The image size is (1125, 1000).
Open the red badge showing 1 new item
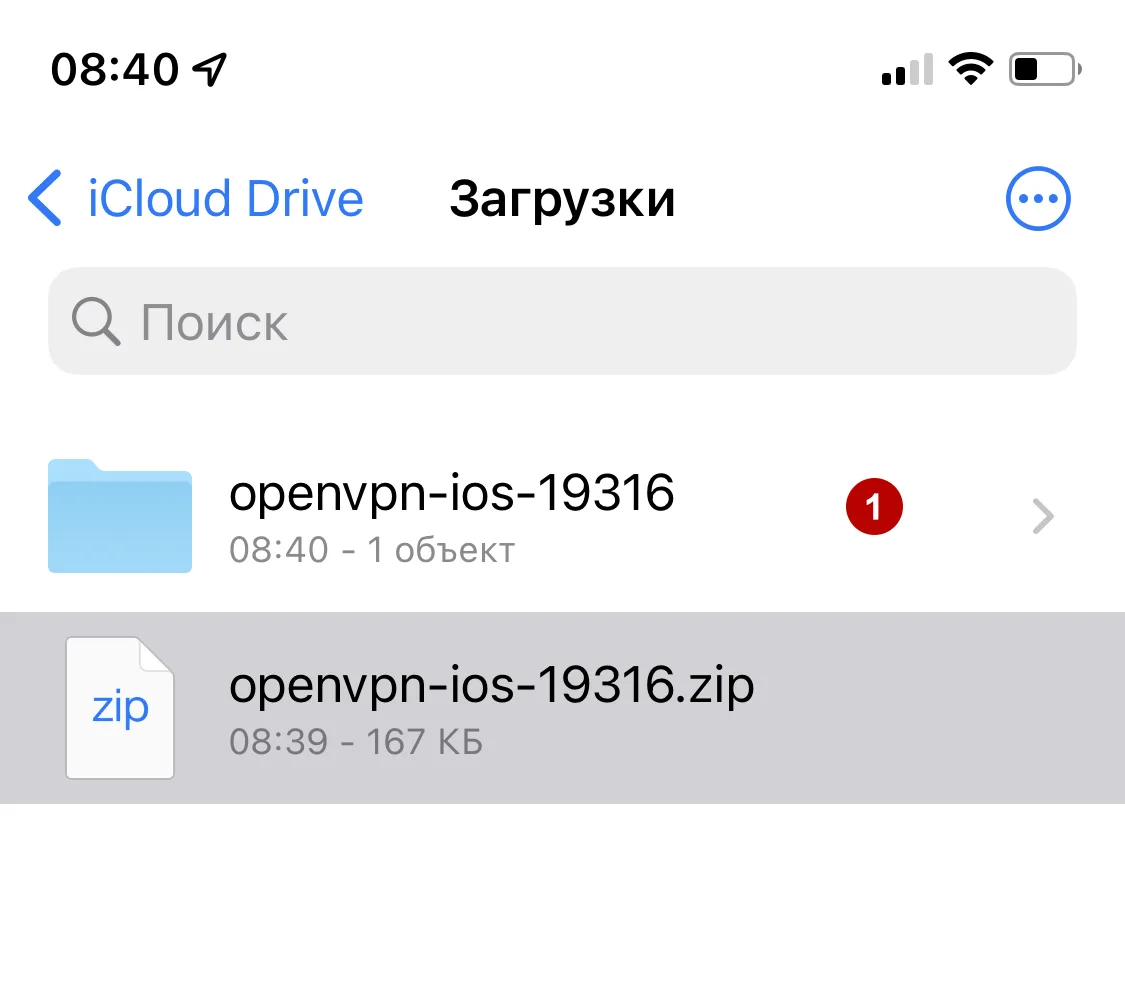point(874,506)
